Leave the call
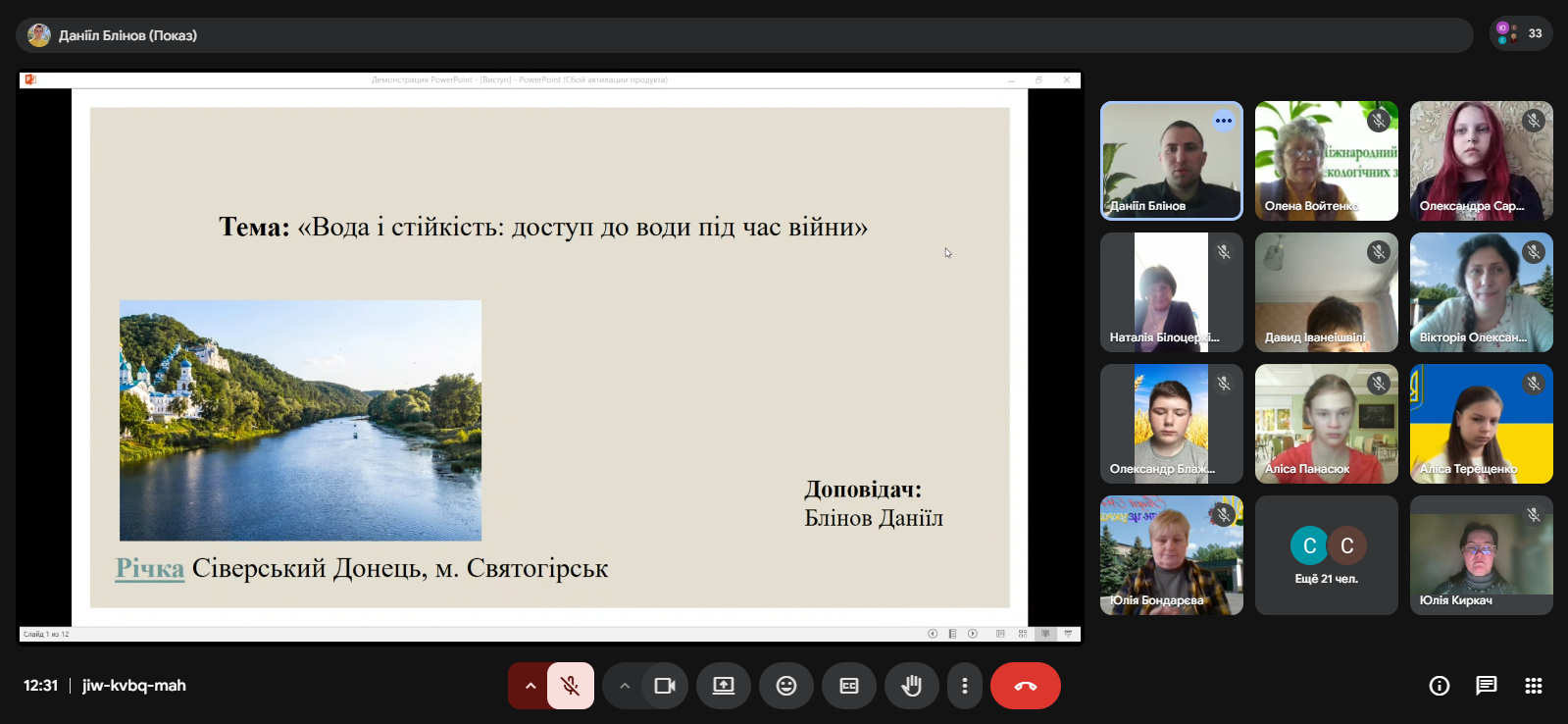Image resolution: width=1568 pixels, height=724 pixels. click(x=1025, y=686)
